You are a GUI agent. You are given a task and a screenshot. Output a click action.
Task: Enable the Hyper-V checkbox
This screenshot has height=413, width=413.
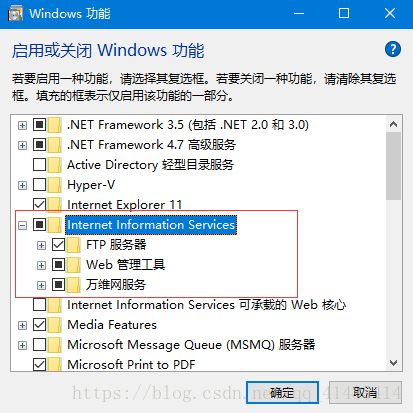tap(39, 185)
